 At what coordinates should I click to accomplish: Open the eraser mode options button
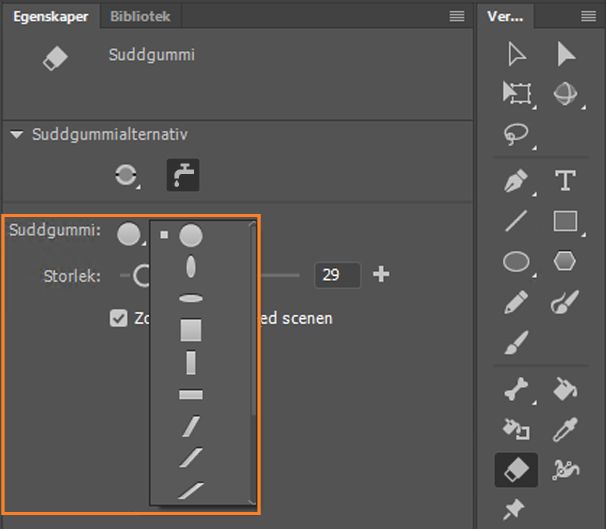126,175
